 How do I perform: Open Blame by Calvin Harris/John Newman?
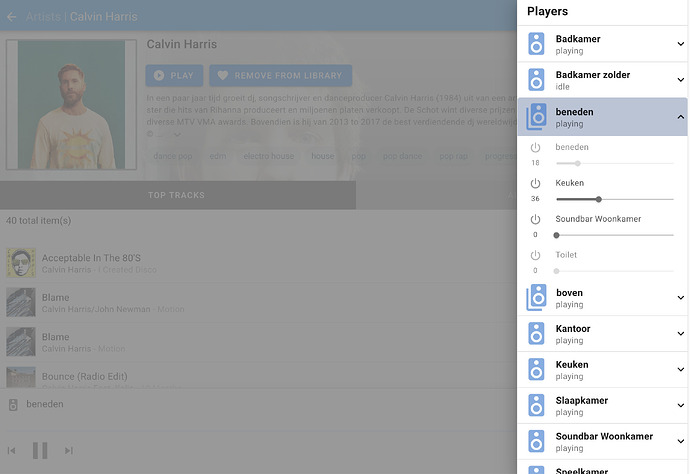tap(258, 302)
